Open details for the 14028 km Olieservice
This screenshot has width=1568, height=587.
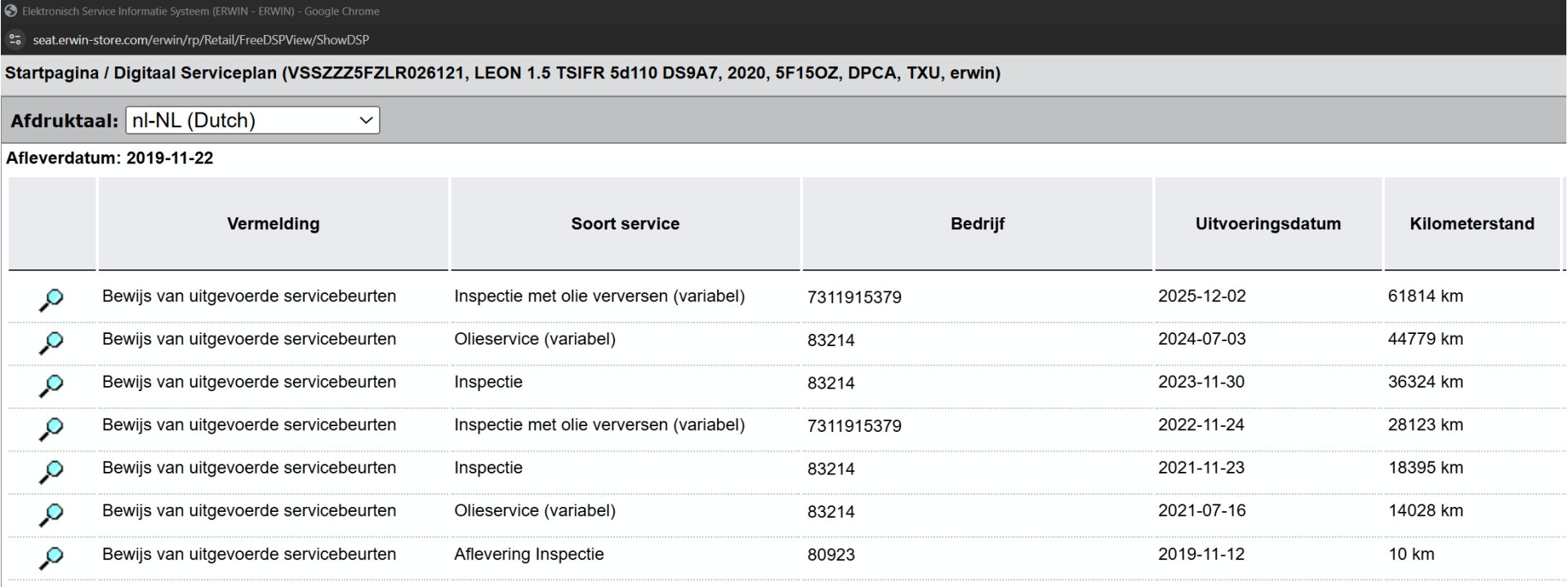(51, 514)
